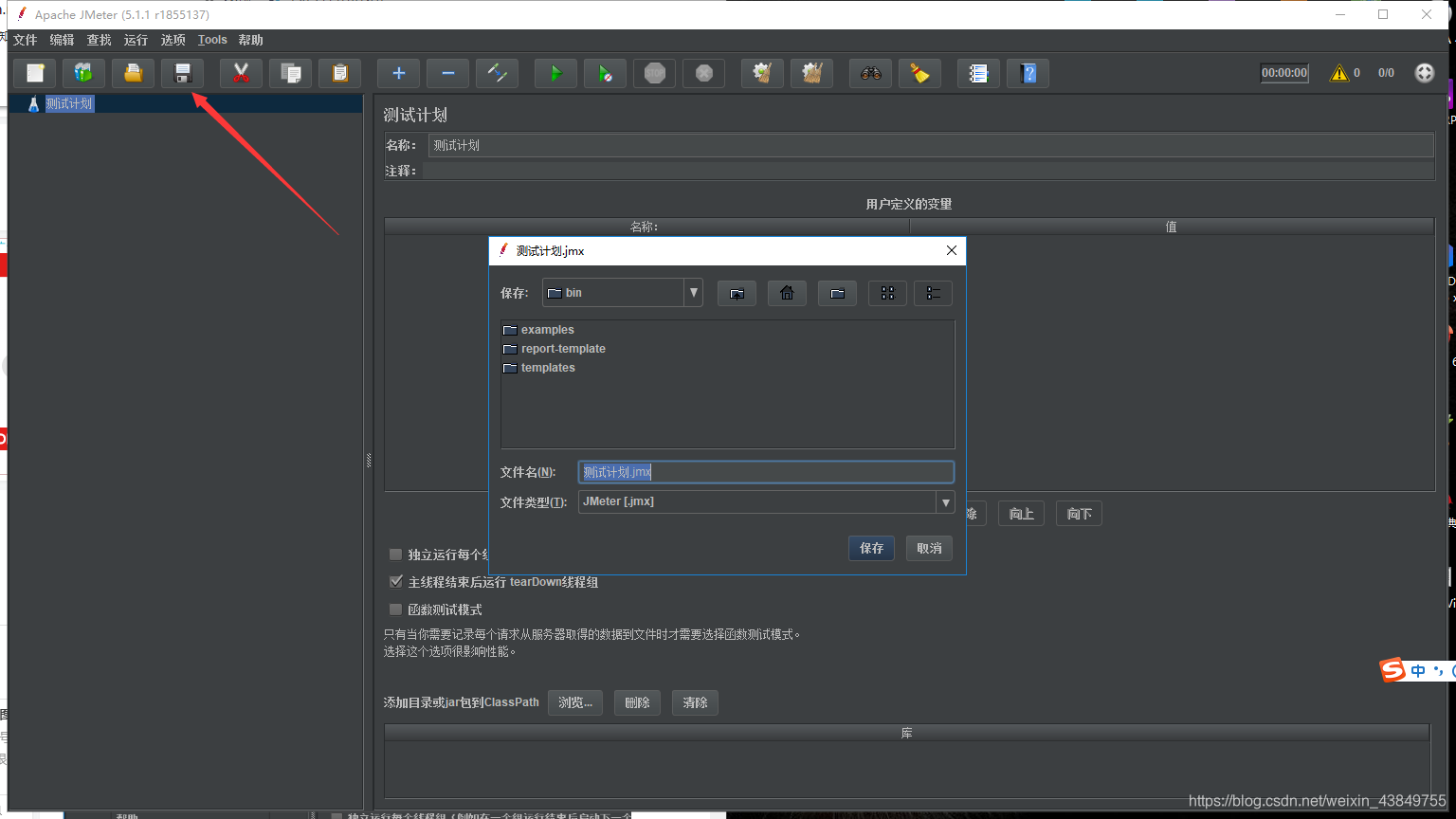Click the 00:00:00 elapsed time display
Viewport: 1456px width, 819px height.
click(x=1284, y=73)
